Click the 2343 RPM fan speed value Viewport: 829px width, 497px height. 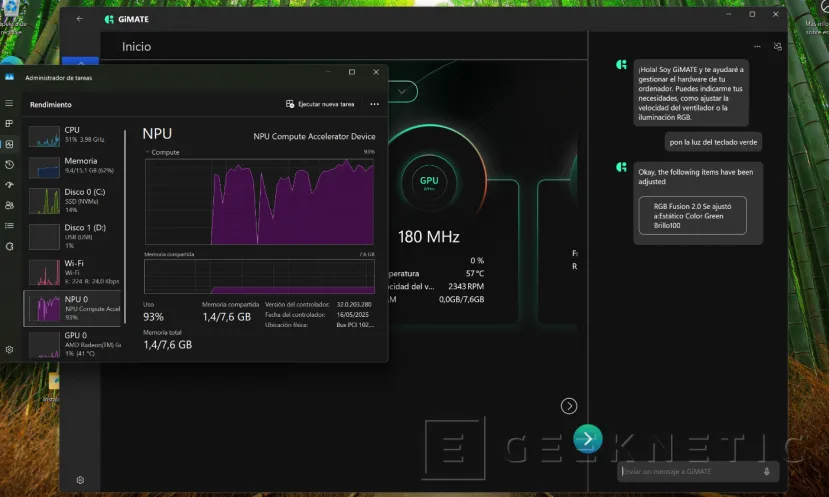coord(466,286)
